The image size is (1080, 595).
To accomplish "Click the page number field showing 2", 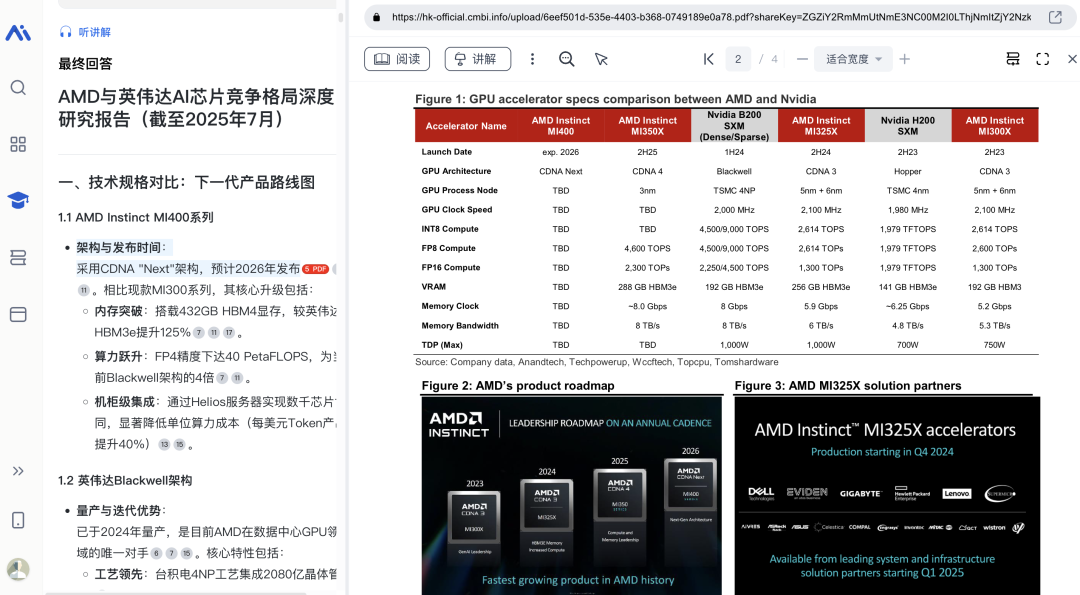I will [x=738, y=59].
